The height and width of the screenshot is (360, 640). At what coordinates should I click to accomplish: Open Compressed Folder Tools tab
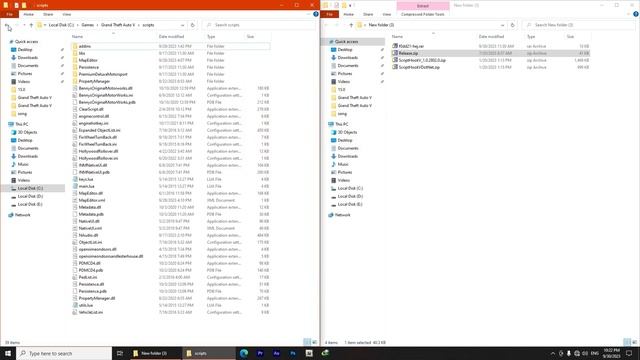(422, 14)
